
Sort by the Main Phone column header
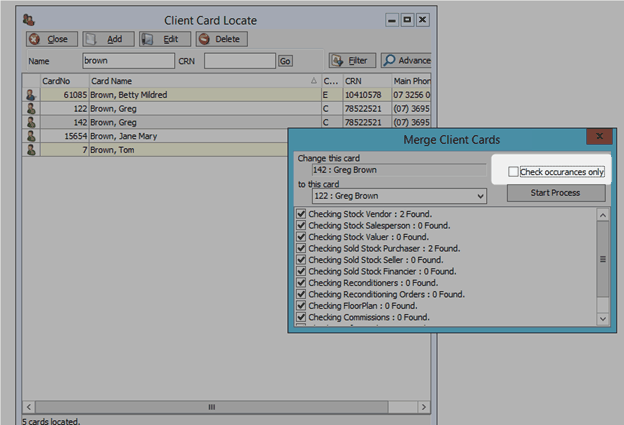[411, 81]
